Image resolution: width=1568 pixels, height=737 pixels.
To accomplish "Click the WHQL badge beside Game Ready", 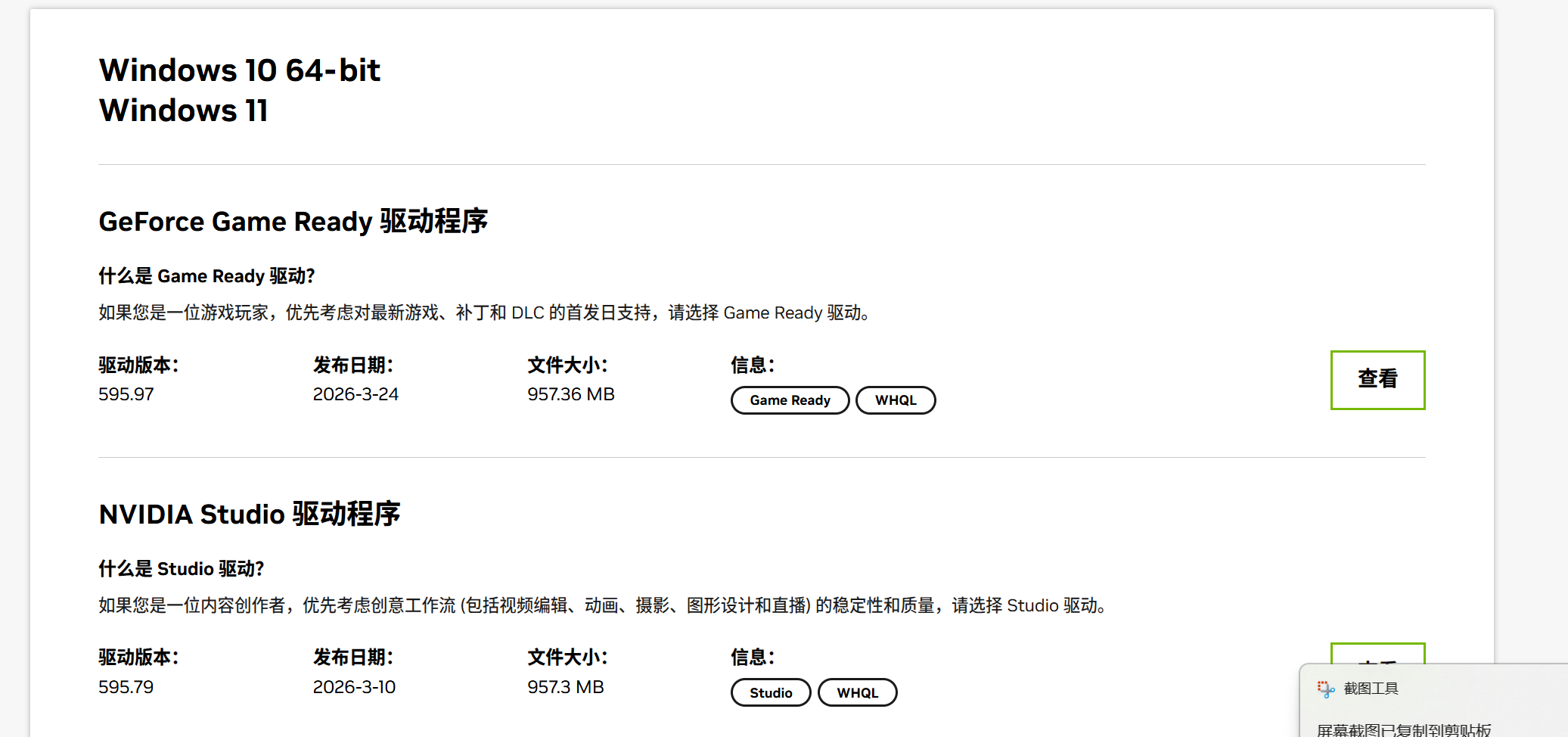I will (x=896, y=400).
